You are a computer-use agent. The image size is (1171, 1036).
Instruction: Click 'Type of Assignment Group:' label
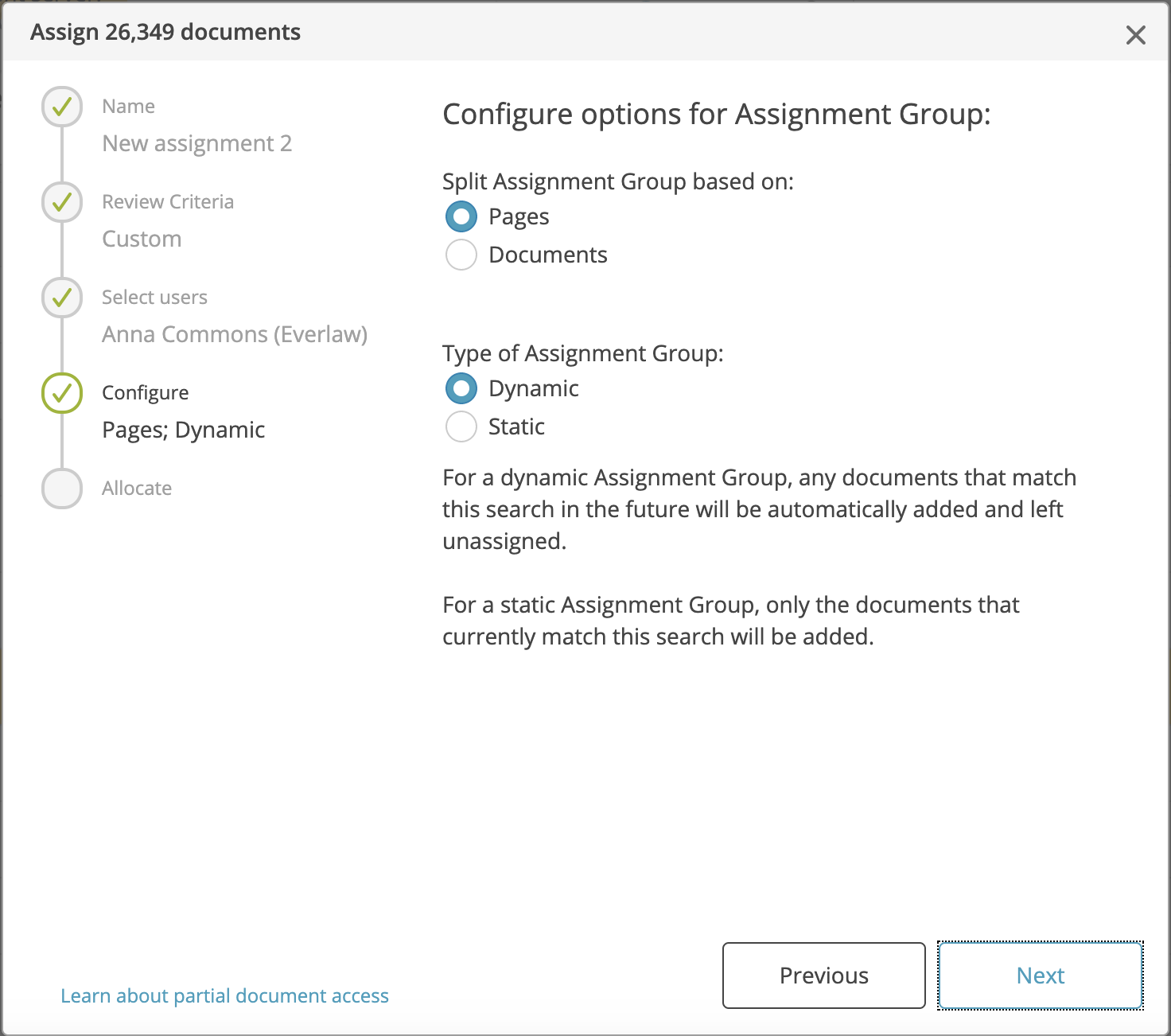pos(583,354)
